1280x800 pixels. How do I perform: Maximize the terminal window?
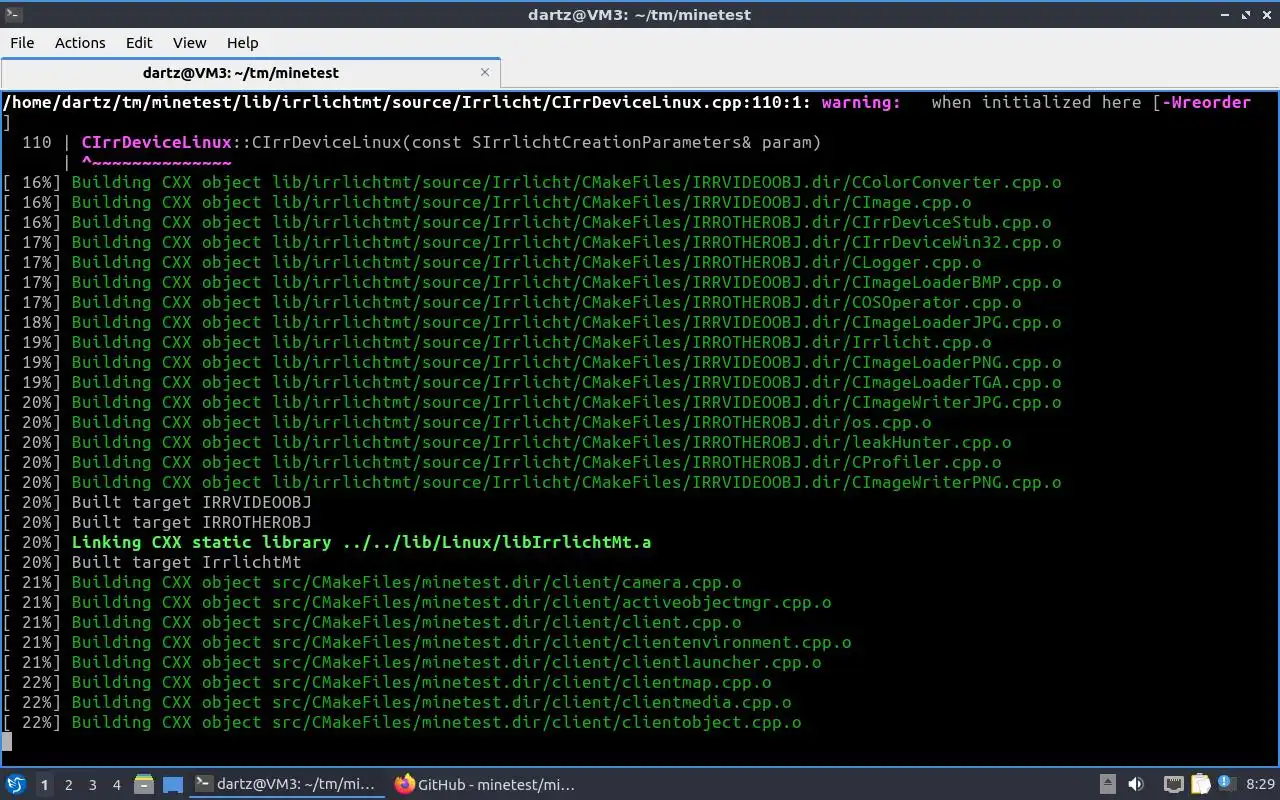click(x=1247, y=14)
